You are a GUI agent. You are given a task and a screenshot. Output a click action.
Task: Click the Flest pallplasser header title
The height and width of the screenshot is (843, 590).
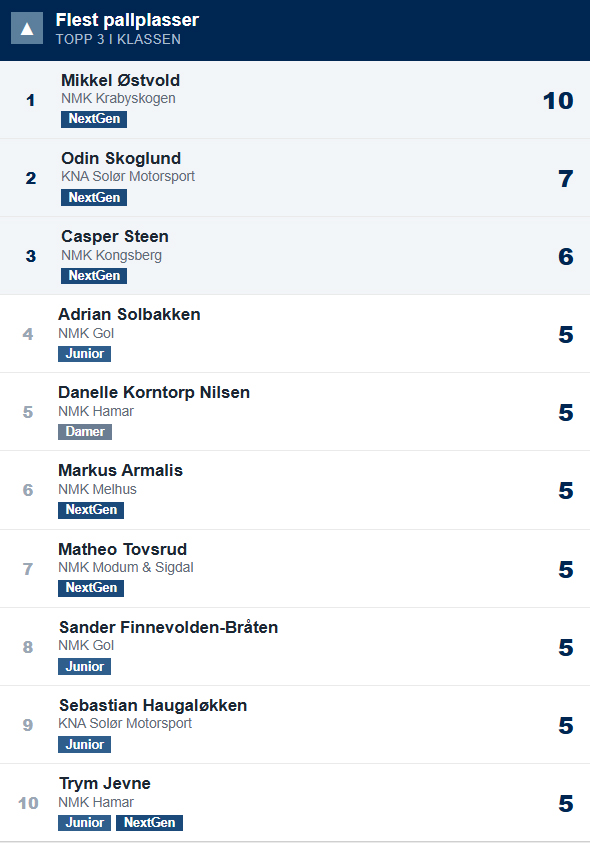pyautogui.click(x=127, y=20)
